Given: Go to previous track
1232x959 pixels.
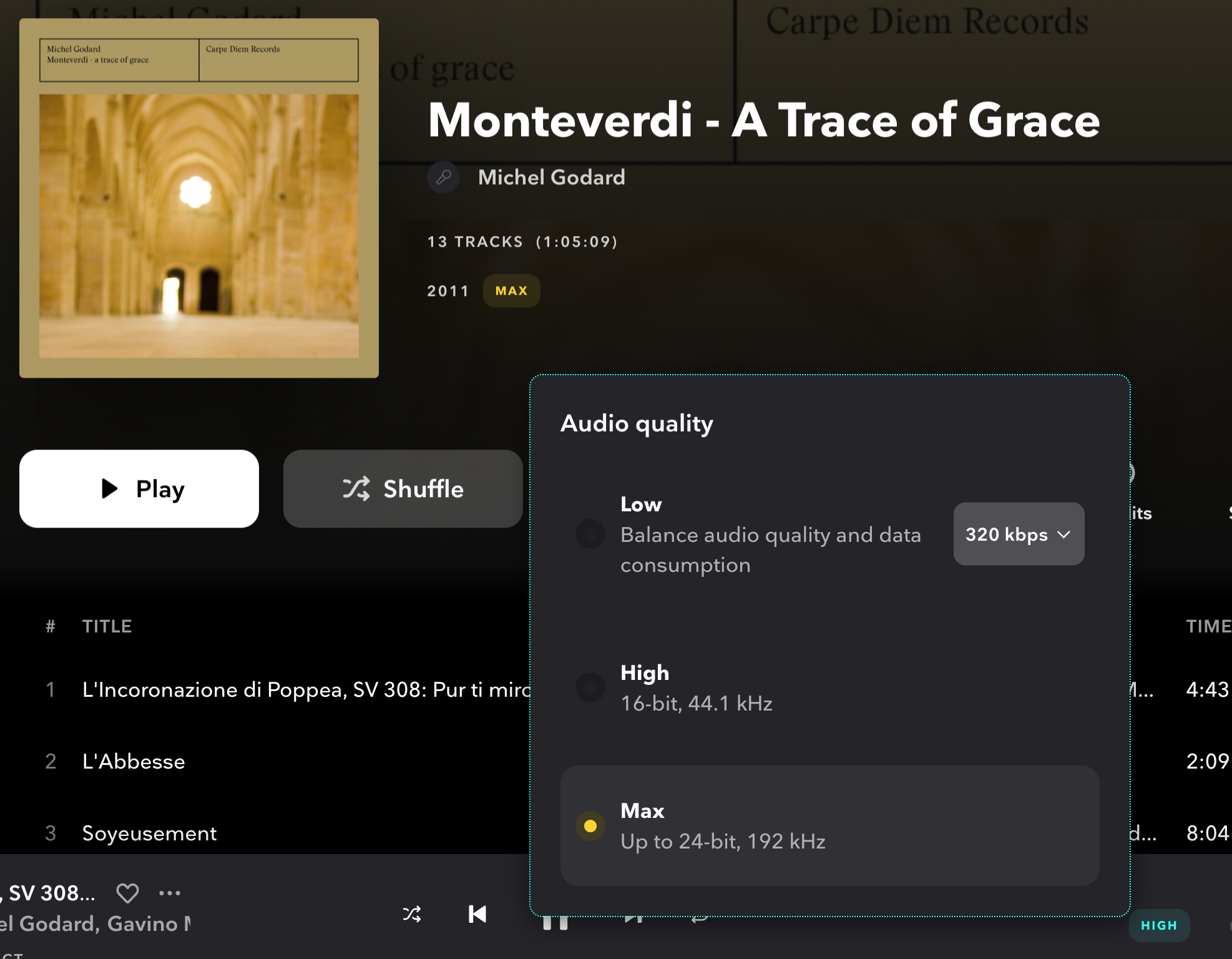Looking at the screenshot, I should [477, 914].
